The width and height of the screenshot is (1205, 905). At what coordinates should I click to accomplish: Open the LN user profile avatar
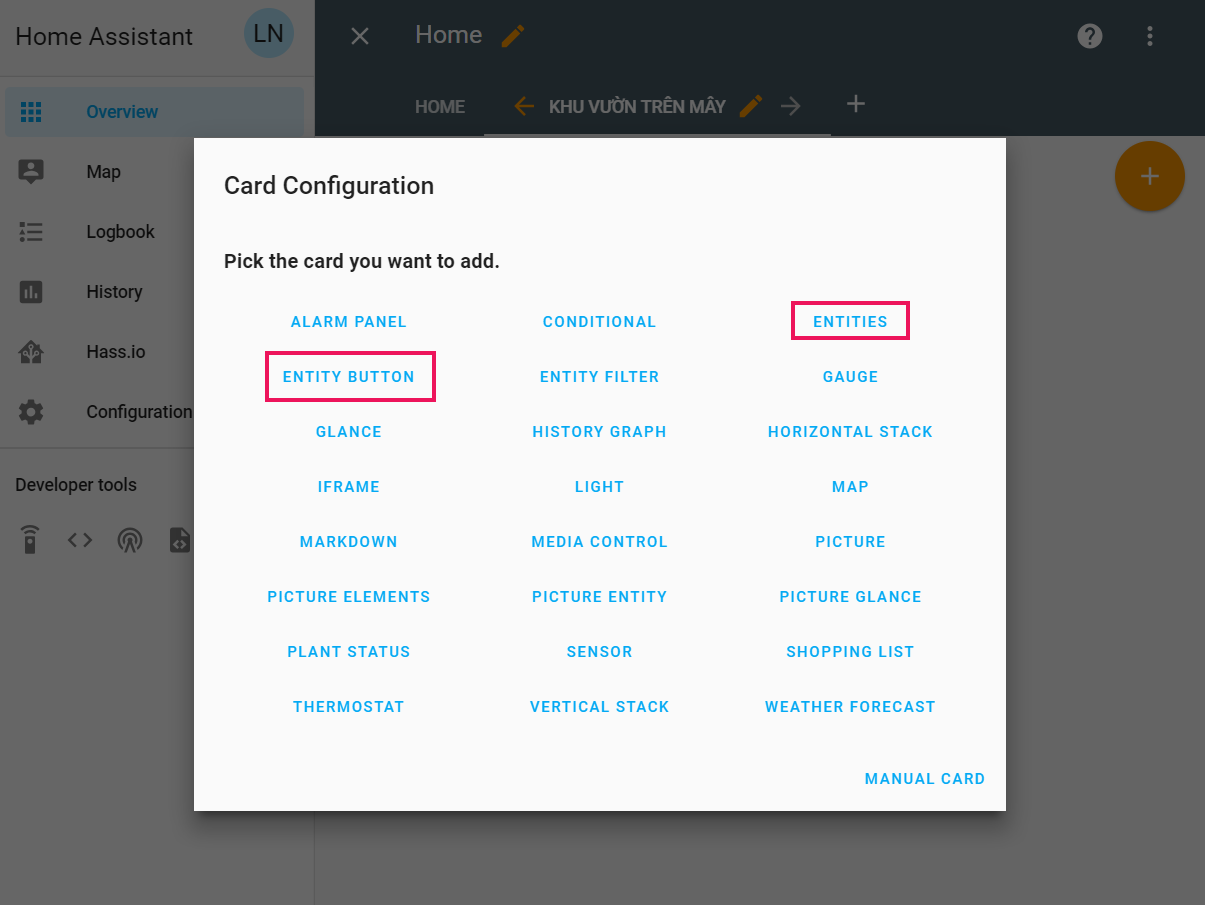click(268, 34)
